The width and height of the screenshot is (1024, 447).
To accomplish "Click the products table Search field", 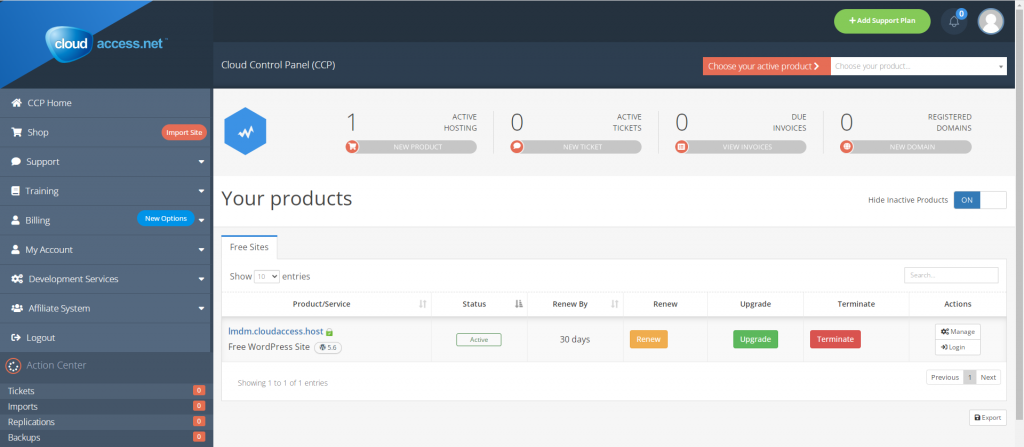I will click(950, 275).
